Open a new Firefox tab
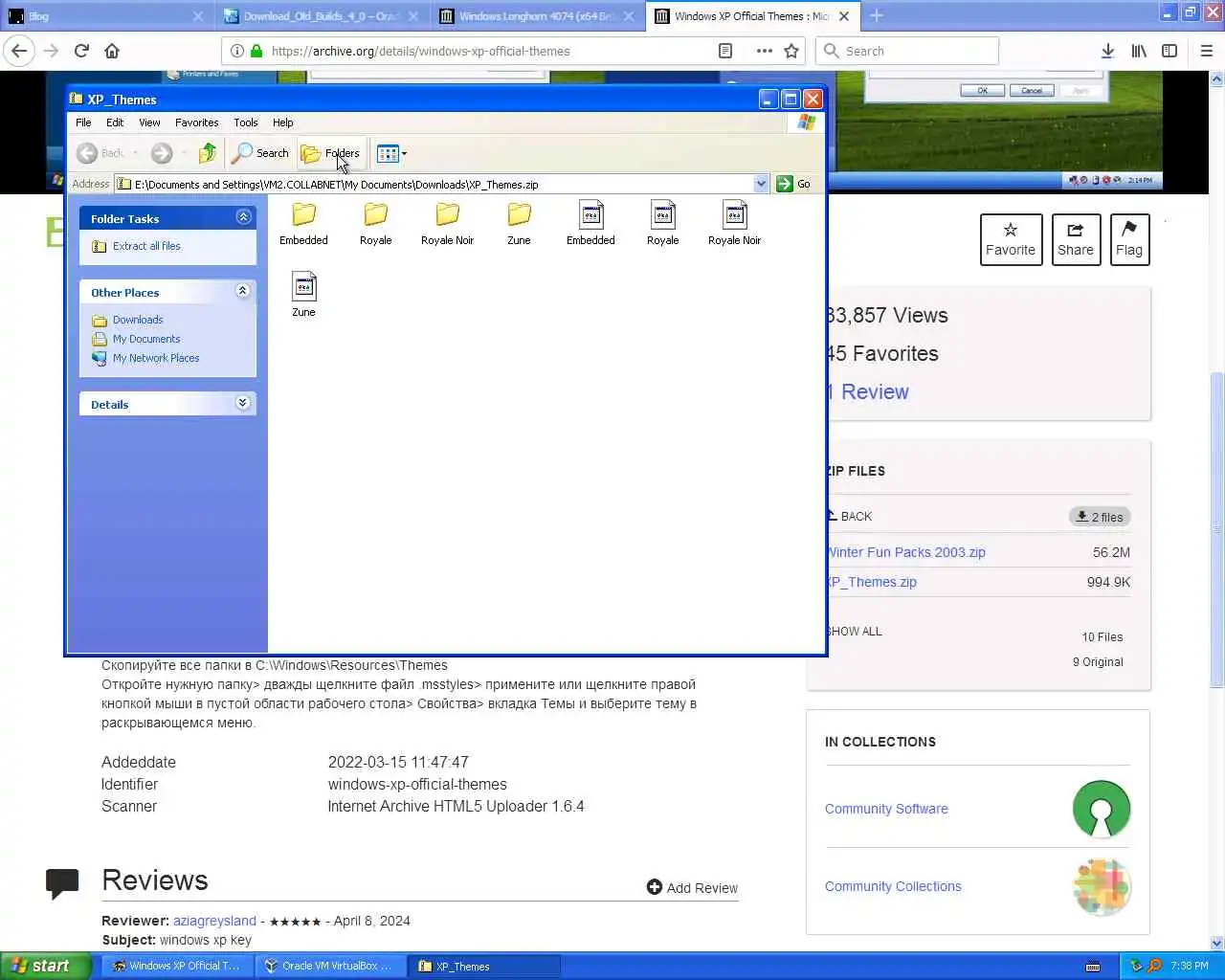Screen dimensions: 1225x980 point(877,15)
